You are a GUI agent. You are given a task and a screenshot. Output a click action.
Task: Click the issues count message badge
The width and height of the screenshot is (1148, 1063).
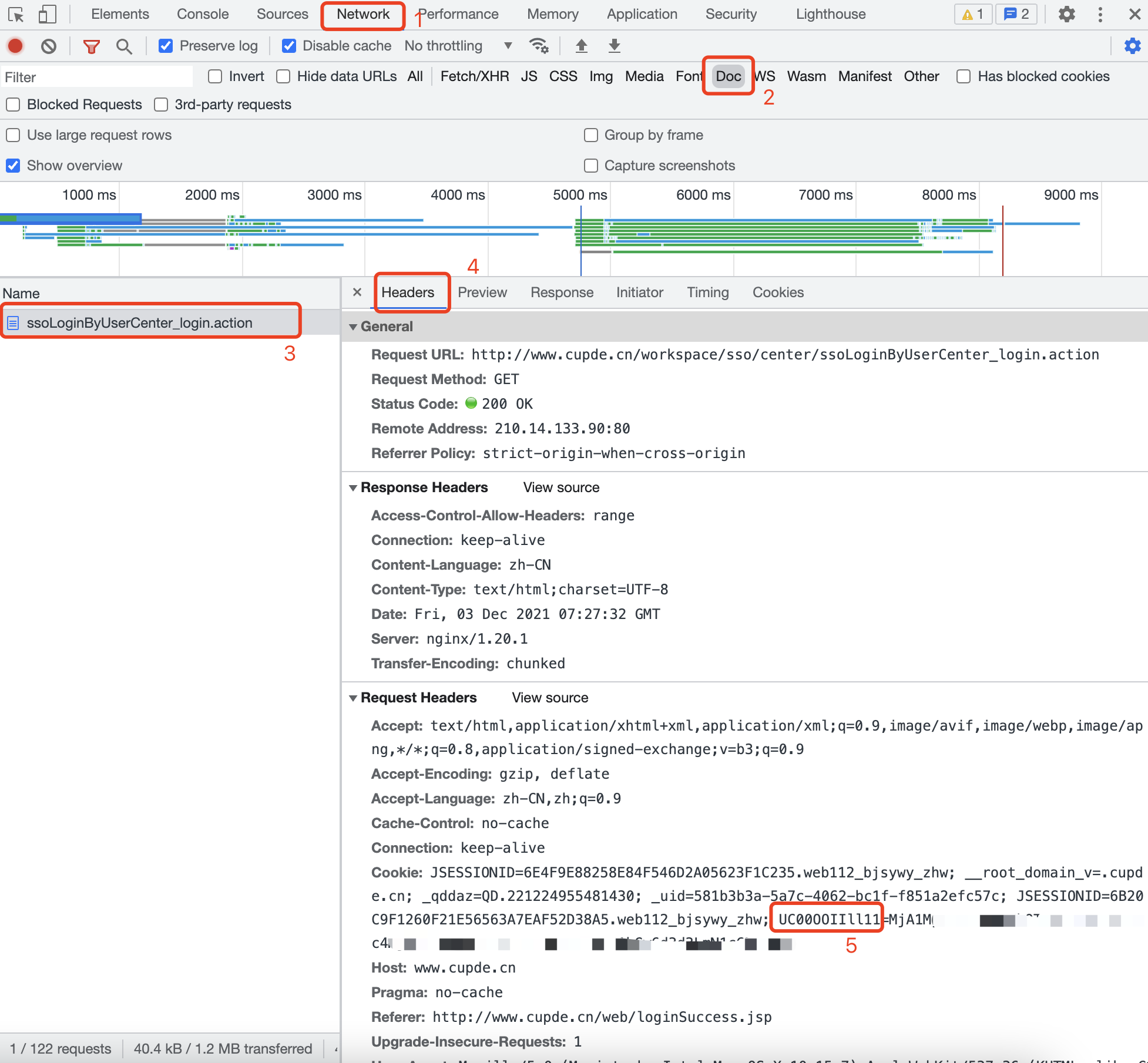(1016, 14)
